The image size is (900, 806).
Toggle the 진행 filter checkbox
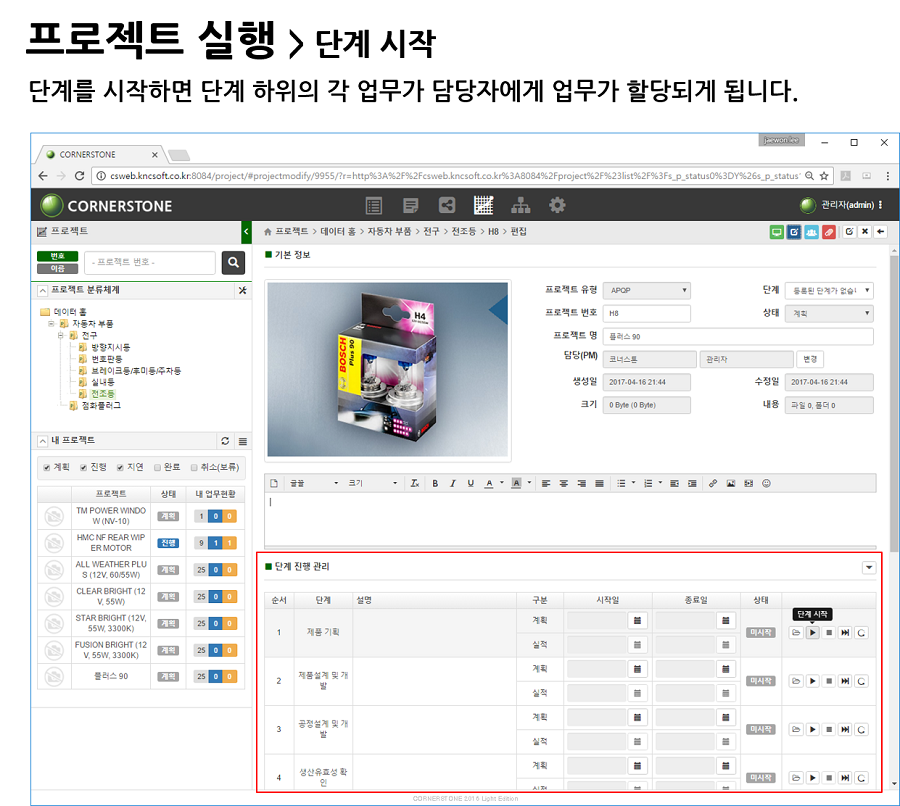coord(83,467)
